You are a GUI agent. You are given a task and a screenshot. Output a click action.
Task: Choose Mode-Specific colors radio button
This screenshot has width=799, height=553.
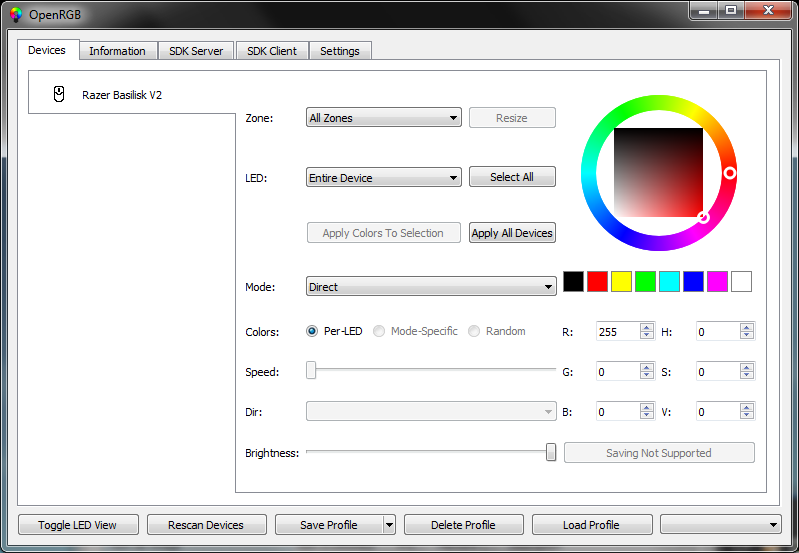pyautogui.click(x=379, y=331)
